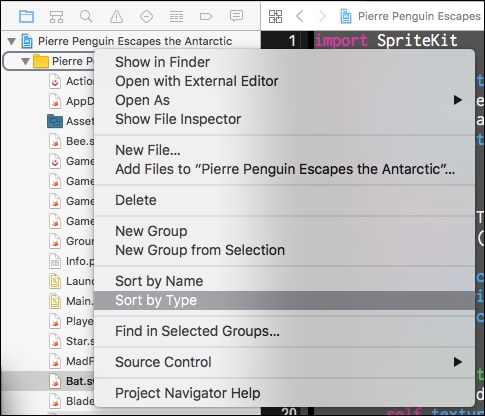Choose Find in Selected Groups…
The width and height of the screenshot is (485, 416).
[284, 331]
